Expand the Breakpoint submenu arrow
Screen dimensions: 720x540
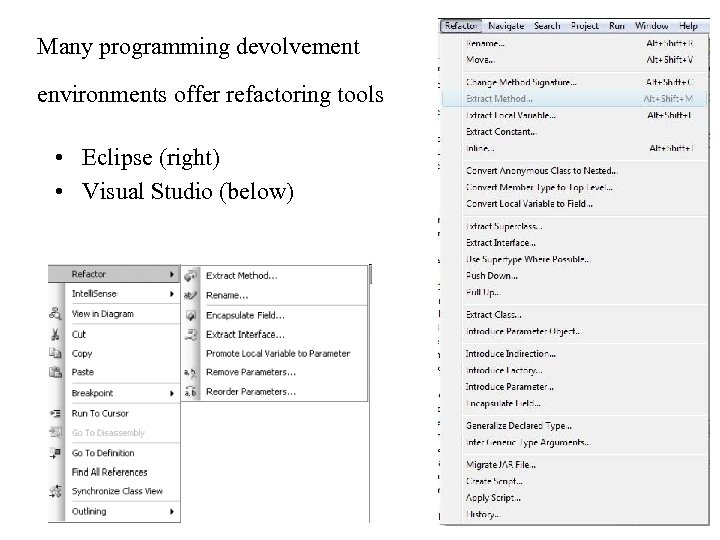pos(172,393)
